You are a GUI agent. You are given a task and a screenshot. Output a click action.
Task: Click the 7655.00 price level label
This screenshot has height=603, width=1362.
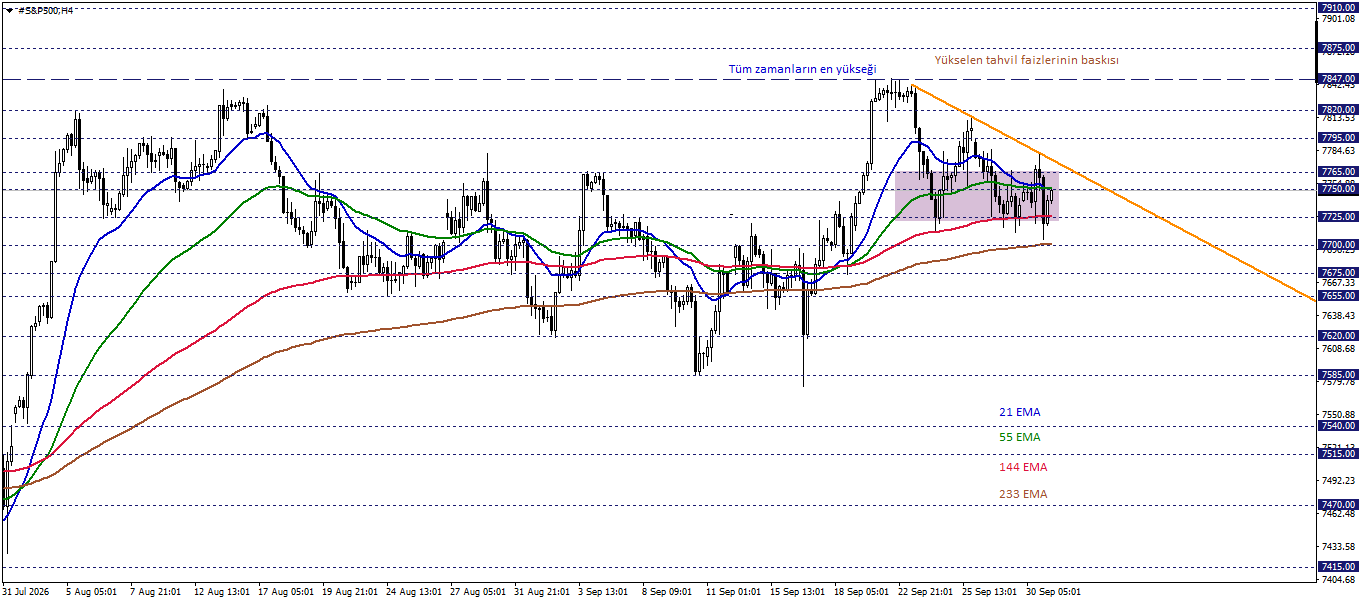[x=1339, y=295]
